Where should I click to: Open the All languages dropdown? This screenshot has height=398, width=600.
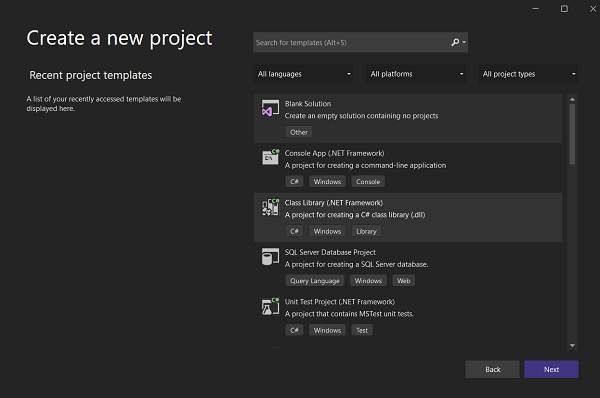[303, 74]
